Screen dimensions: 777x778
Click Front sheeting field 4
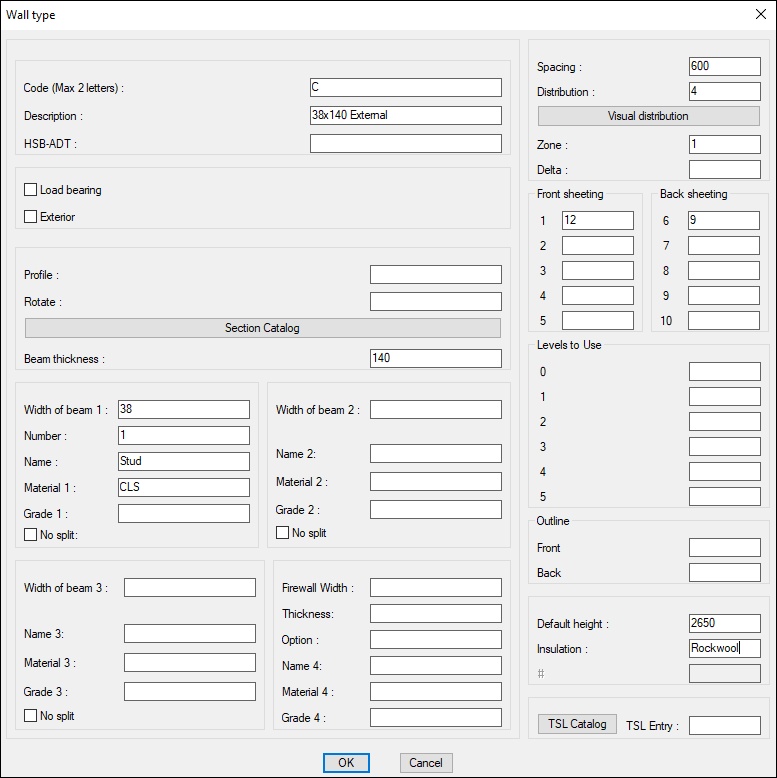point(597,295)
